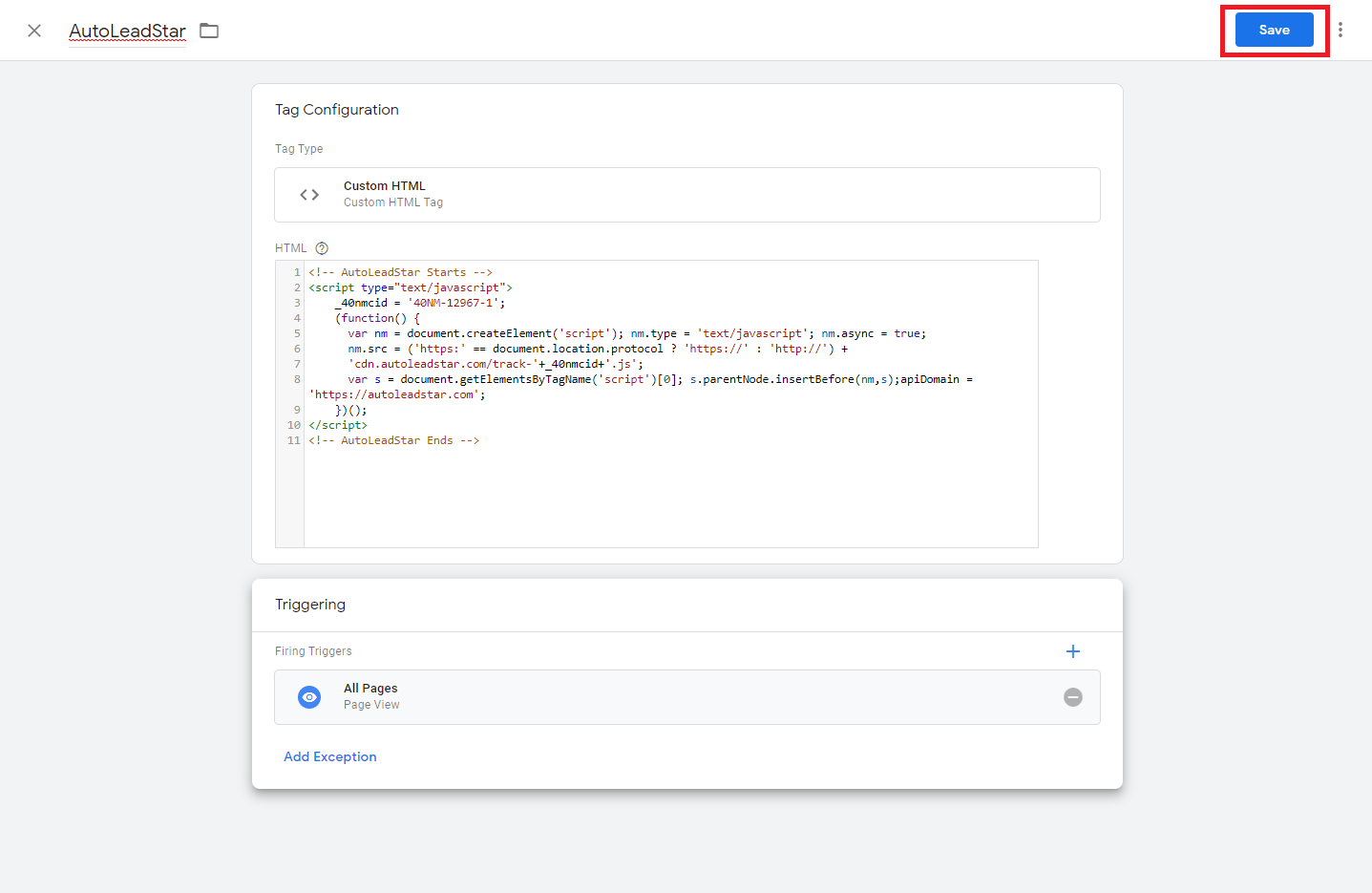This screenshot has width=1372, height=893.
Task: Click the Tag Configuration heading
Action: (337, 110)
